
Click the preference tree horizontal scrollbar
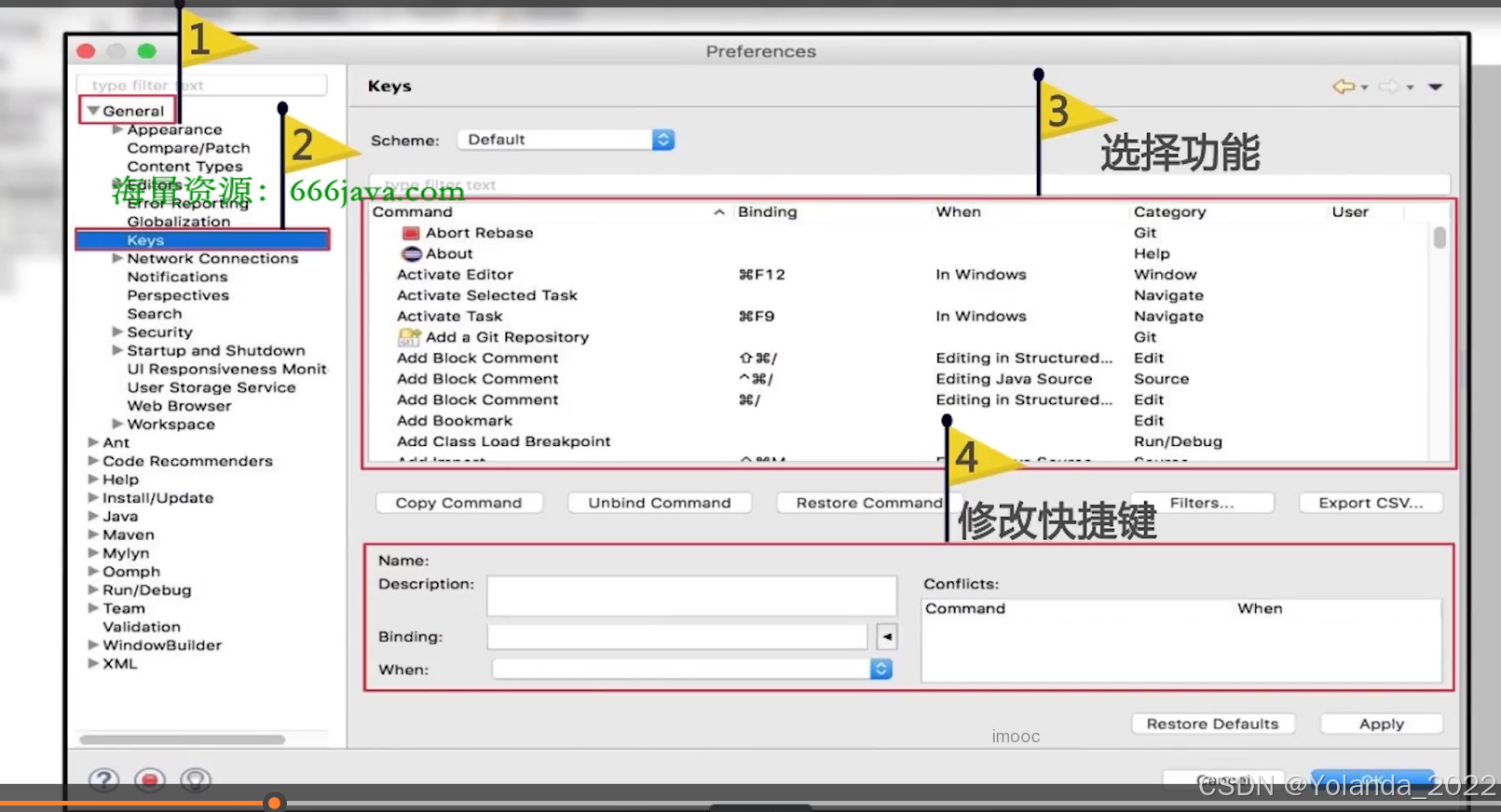click(183, 739)
